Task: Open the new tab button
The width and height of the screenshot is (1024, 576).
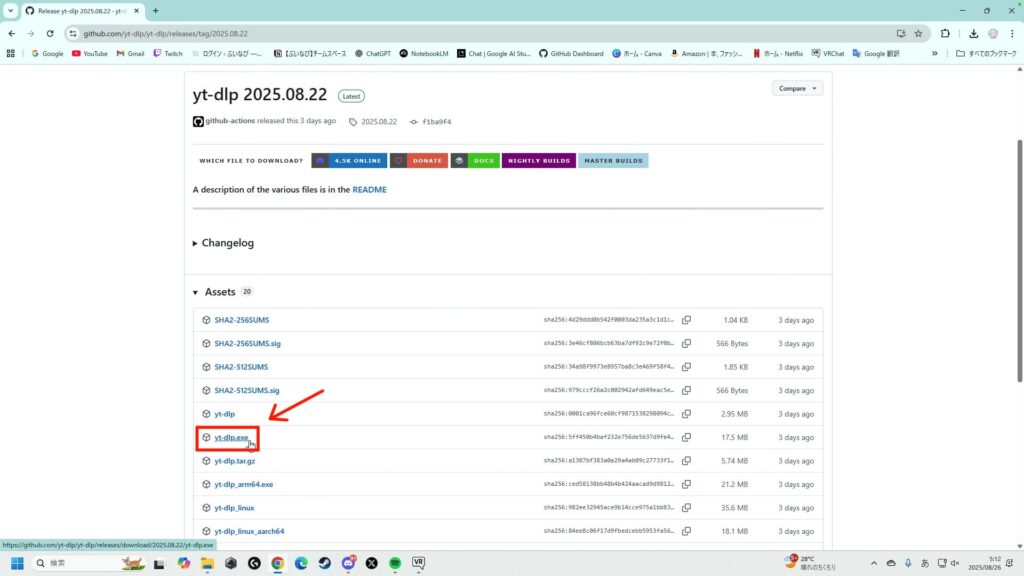Action: [155, 10]
